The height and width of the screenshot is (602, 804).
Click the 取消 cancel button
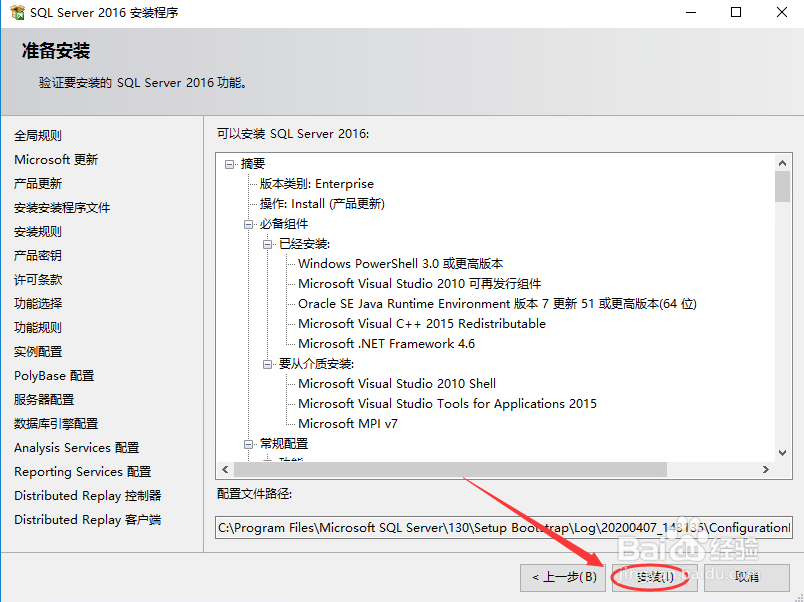click(747, 577)
